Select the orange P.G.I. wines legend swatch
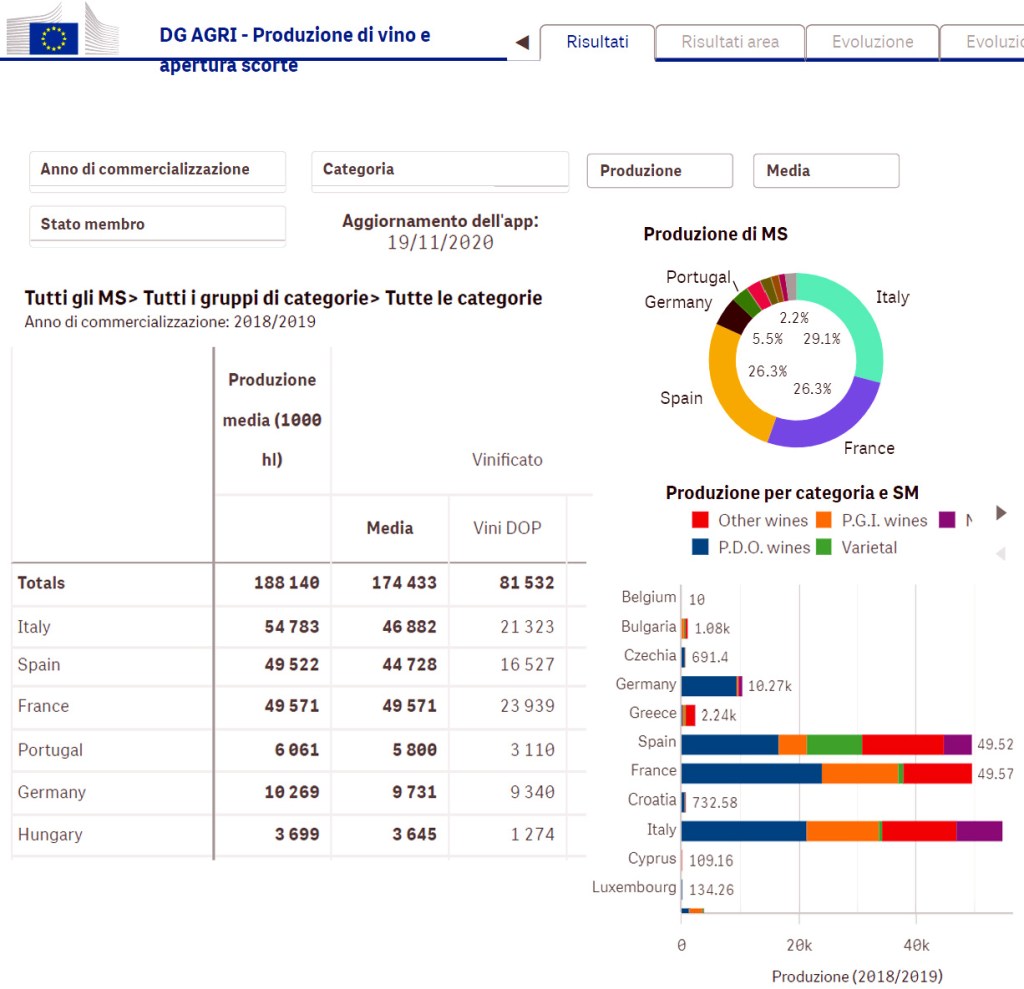1024x989 pixels. (824, 520)
